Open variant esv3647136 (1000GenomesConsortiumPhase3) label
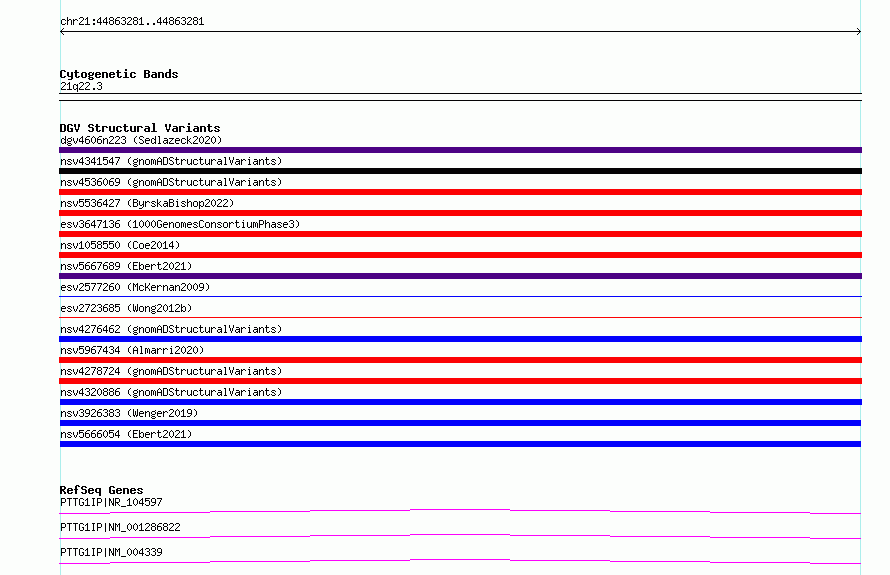Image resolution: width=890 pixels, height=575 pixels. 180,224
